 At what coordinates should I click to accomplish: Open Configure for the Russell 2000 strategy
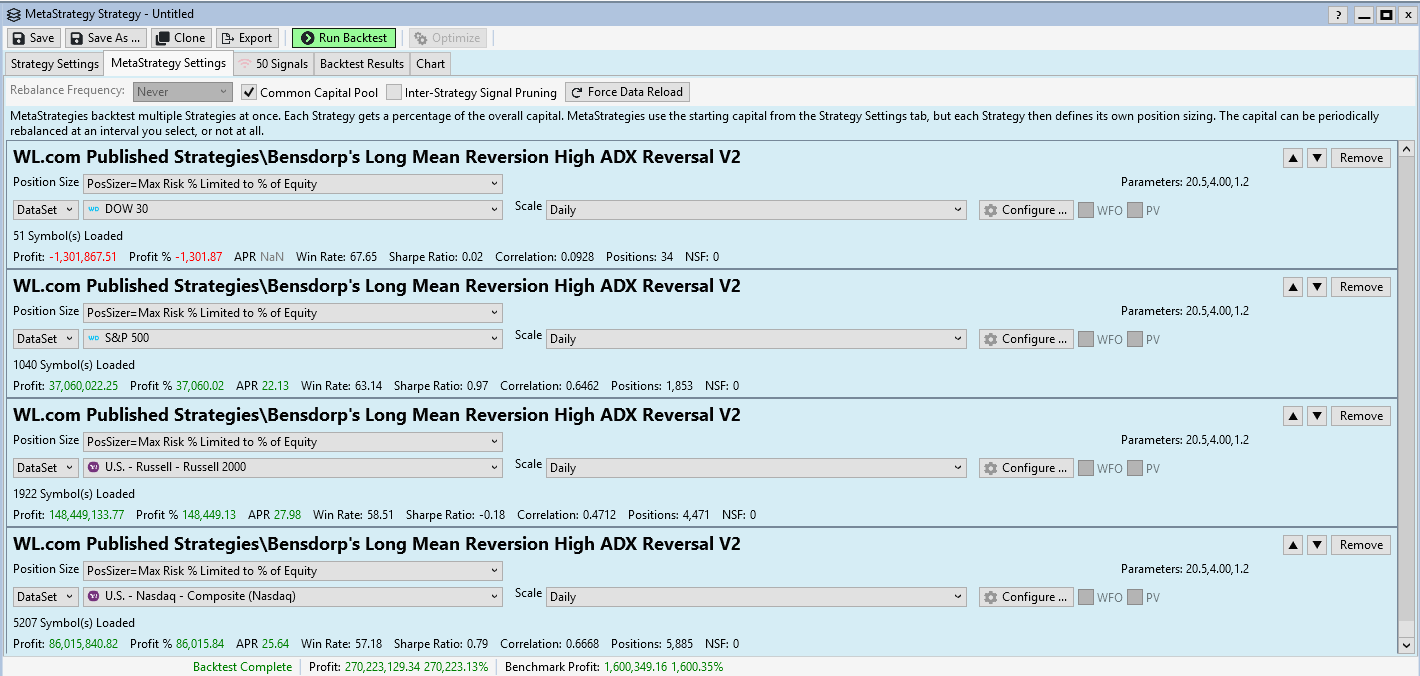click(1026, 468)
